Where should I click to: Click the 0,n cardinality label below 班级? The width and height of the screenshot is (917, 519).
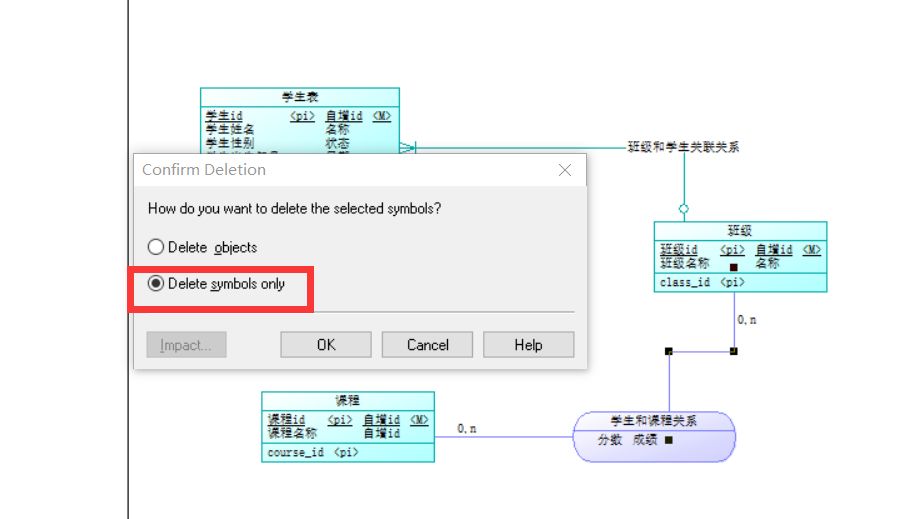click(746, 320)
